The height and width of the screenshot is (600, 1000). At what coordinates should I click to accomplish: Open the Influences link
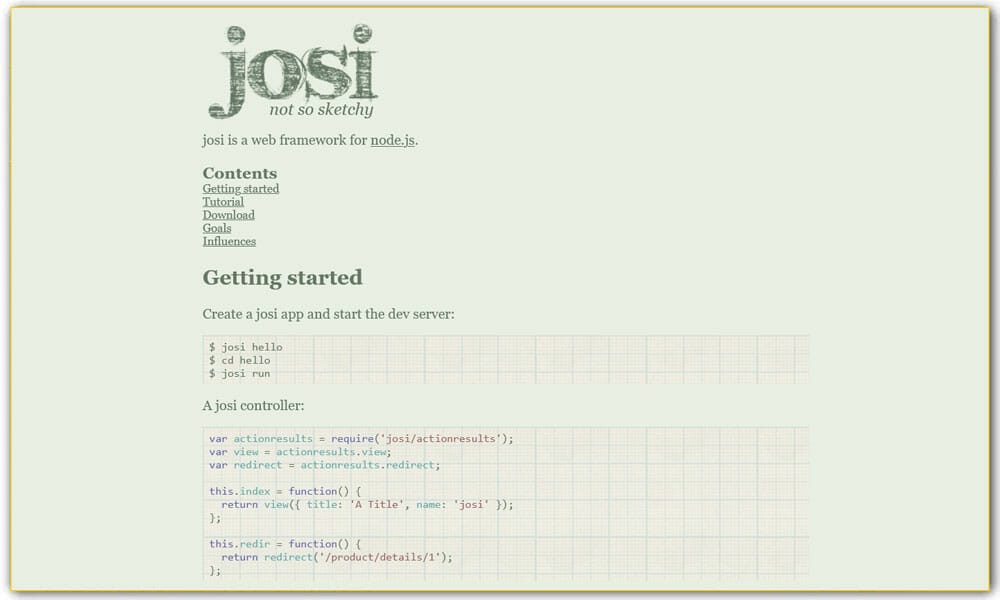pyautogui.click(x=229, y=241)
